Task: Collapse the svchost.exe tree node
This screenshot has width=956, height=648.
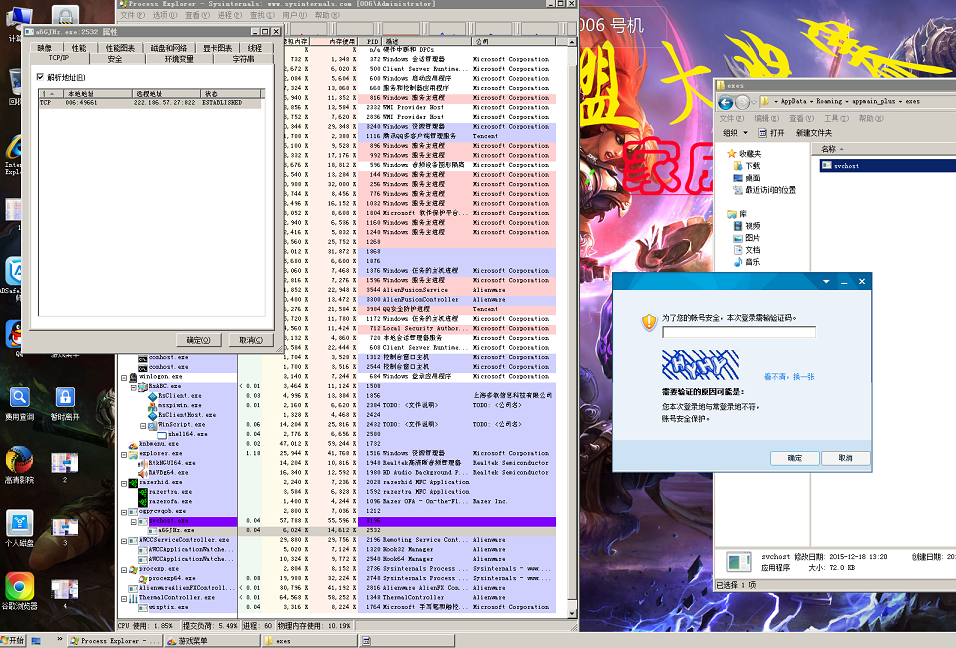Action: tap(134, 522)
